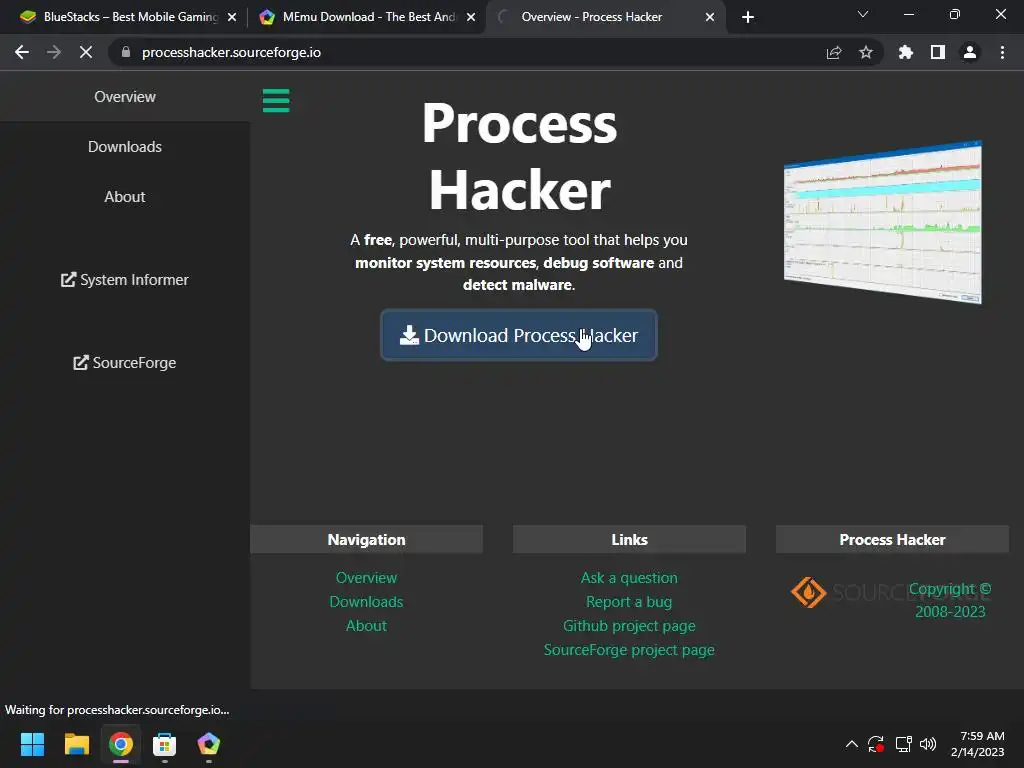Click the browser forward arrow
Image resolution: width=1024 pixels, height=768 pixels.
pos(54,52)
